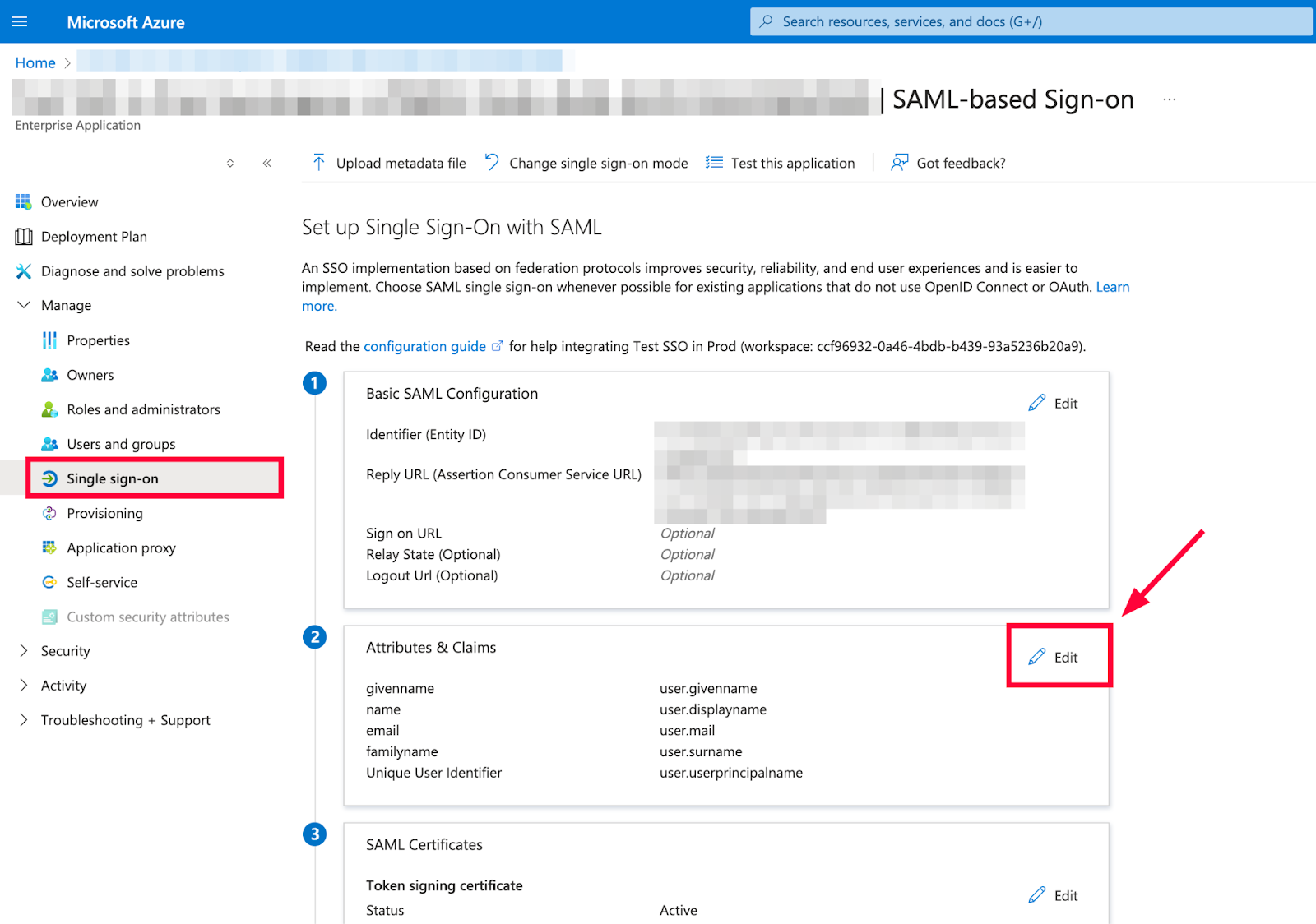Open the hamburger portal menu
This screenshot has height=924, width=1316.
coord(20,22)
